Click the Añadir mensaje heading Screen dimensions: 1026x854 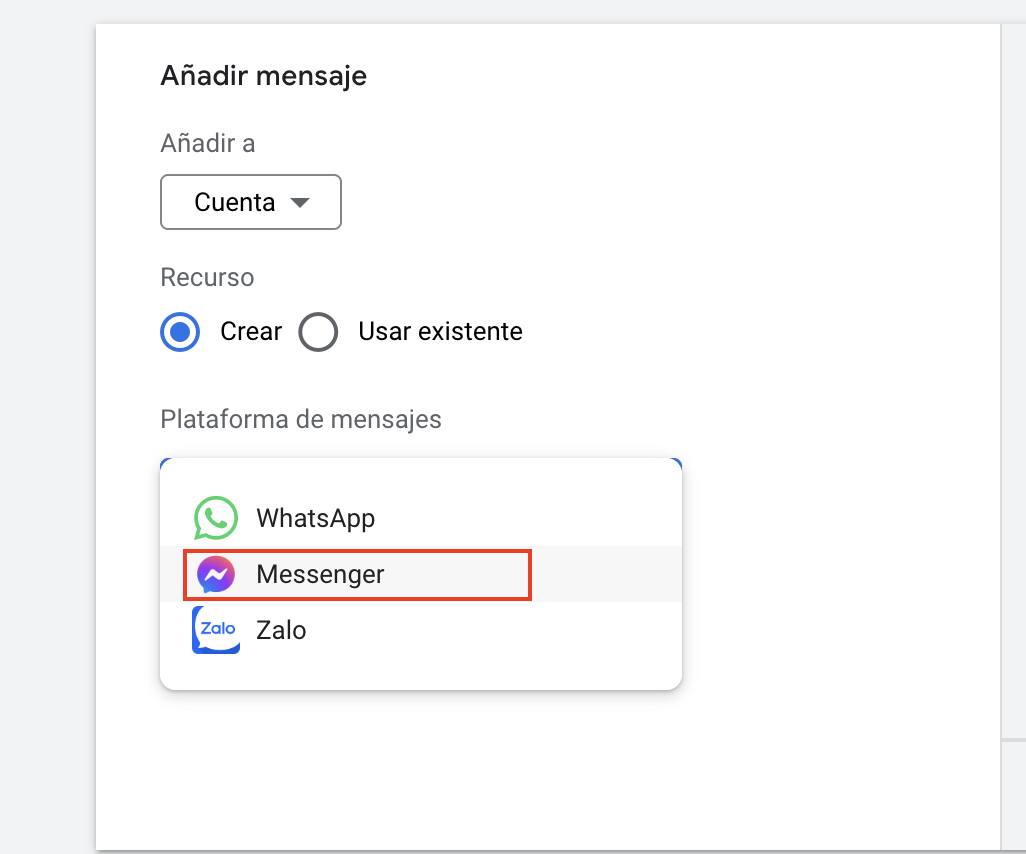click(x=263, y=75)
